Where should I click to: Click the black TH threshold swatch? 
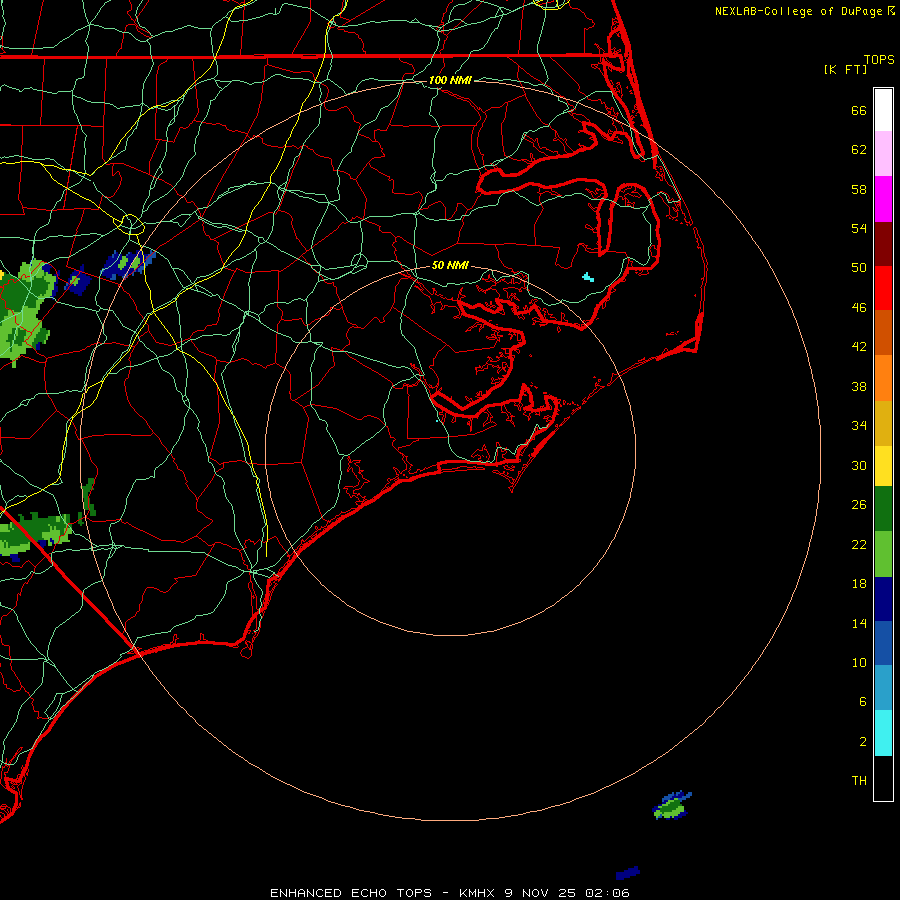883,778
